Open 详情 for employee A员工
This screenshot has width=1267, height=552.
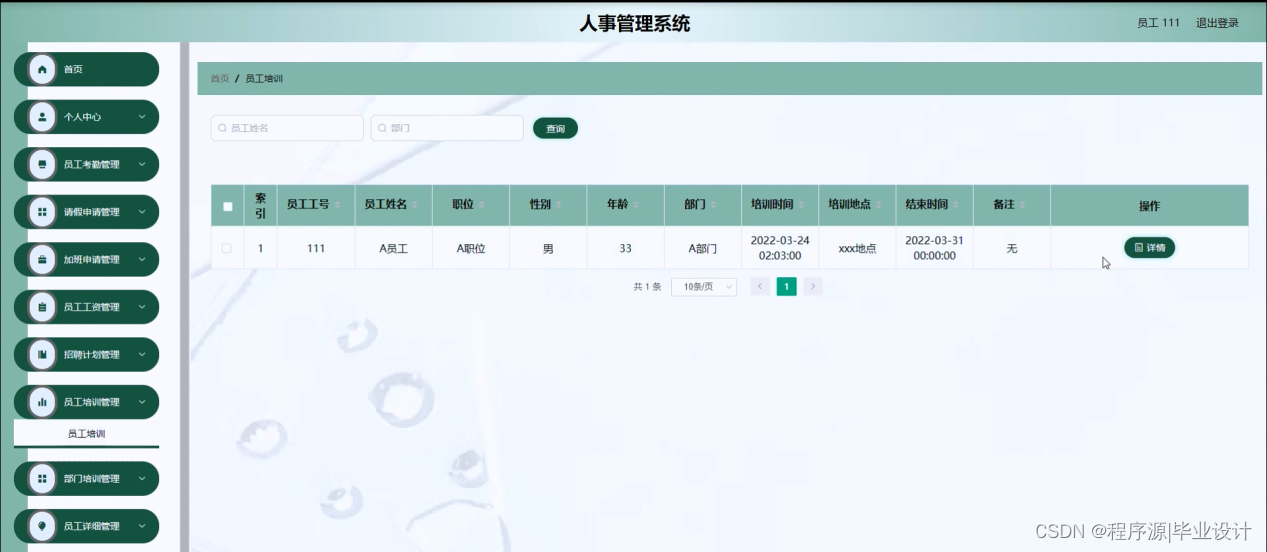click(1149, 247)
